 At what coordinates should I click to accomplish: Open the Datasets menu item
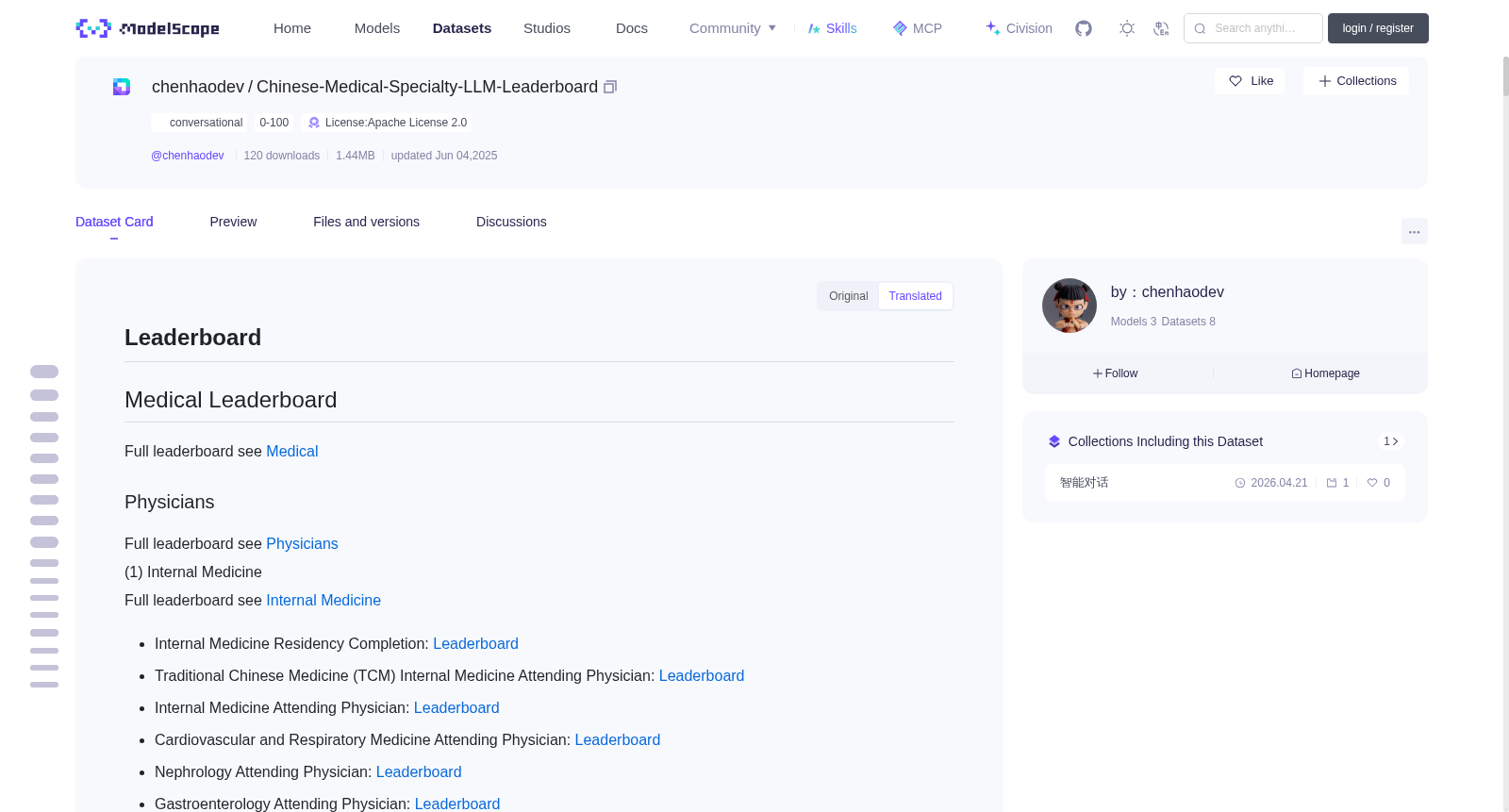462,28
